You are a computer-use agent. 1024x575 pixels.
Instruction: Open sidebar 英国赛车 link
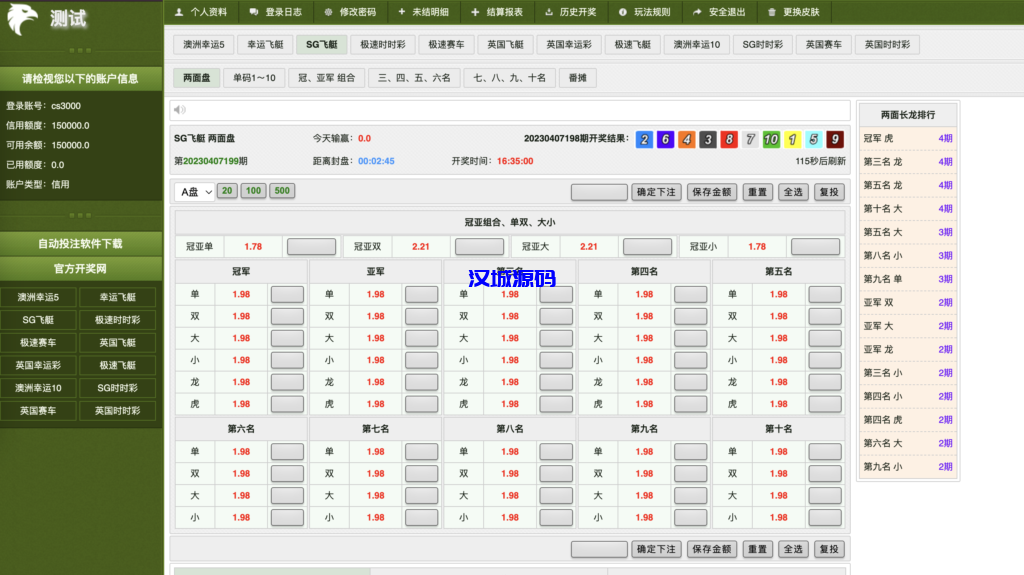tap(39, 411)
